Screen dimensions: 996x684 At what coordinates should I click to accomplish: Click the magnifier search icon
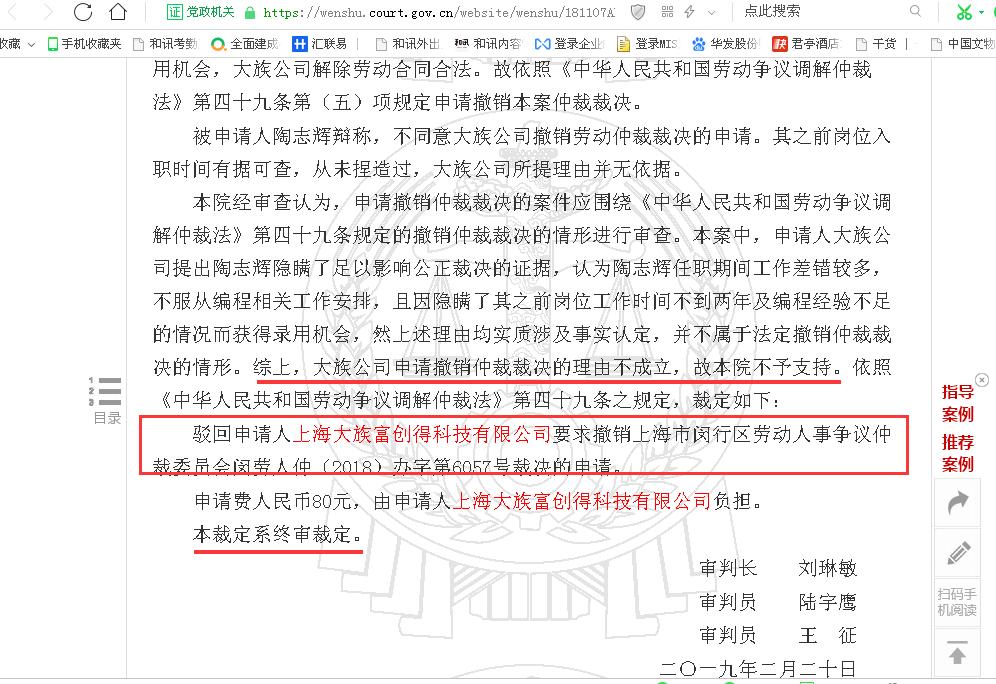point(915,11)
